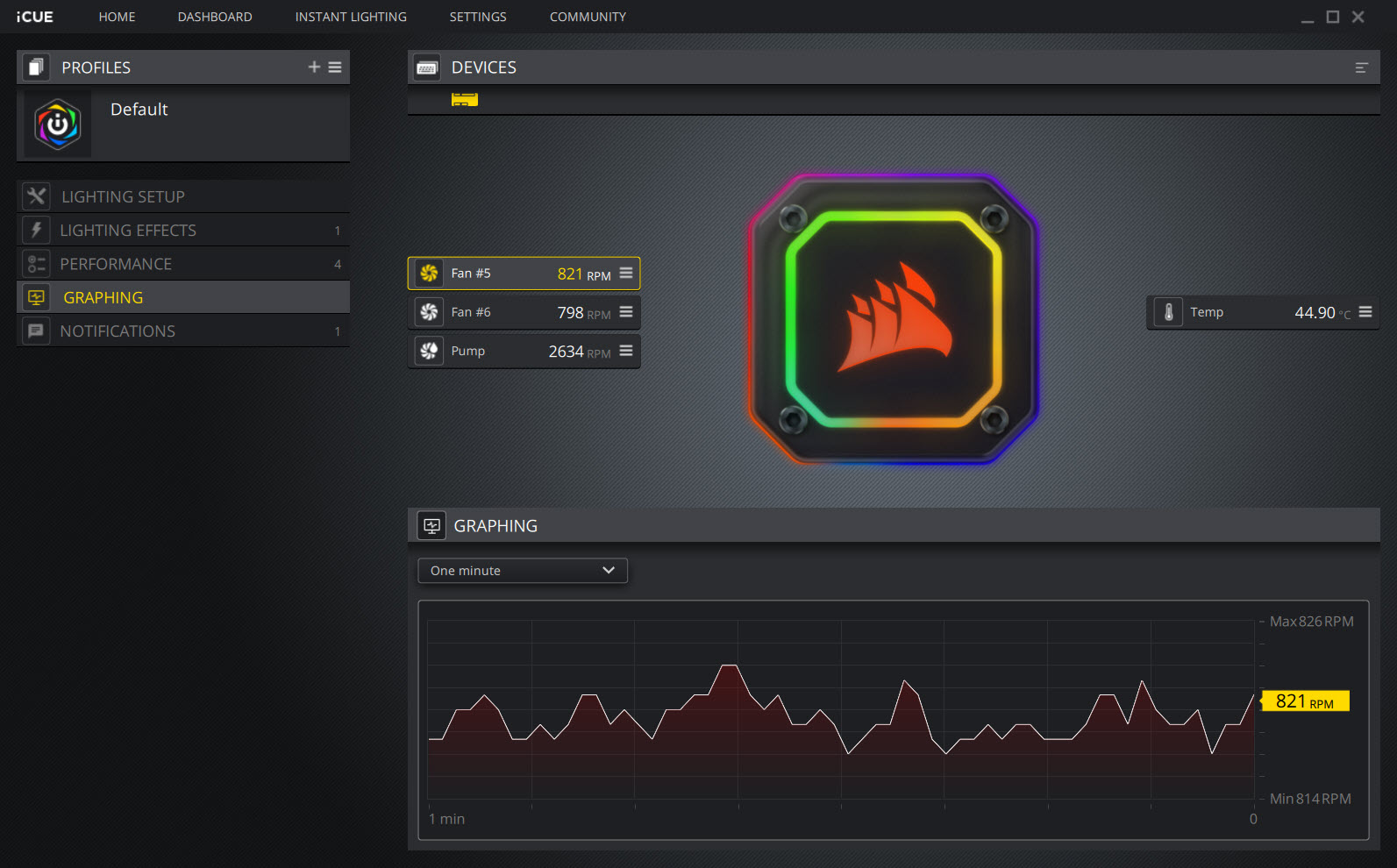This screenshot has width=1397, height=868.
Task: Click the Devices keyboard icon
Action: point(427,68)
